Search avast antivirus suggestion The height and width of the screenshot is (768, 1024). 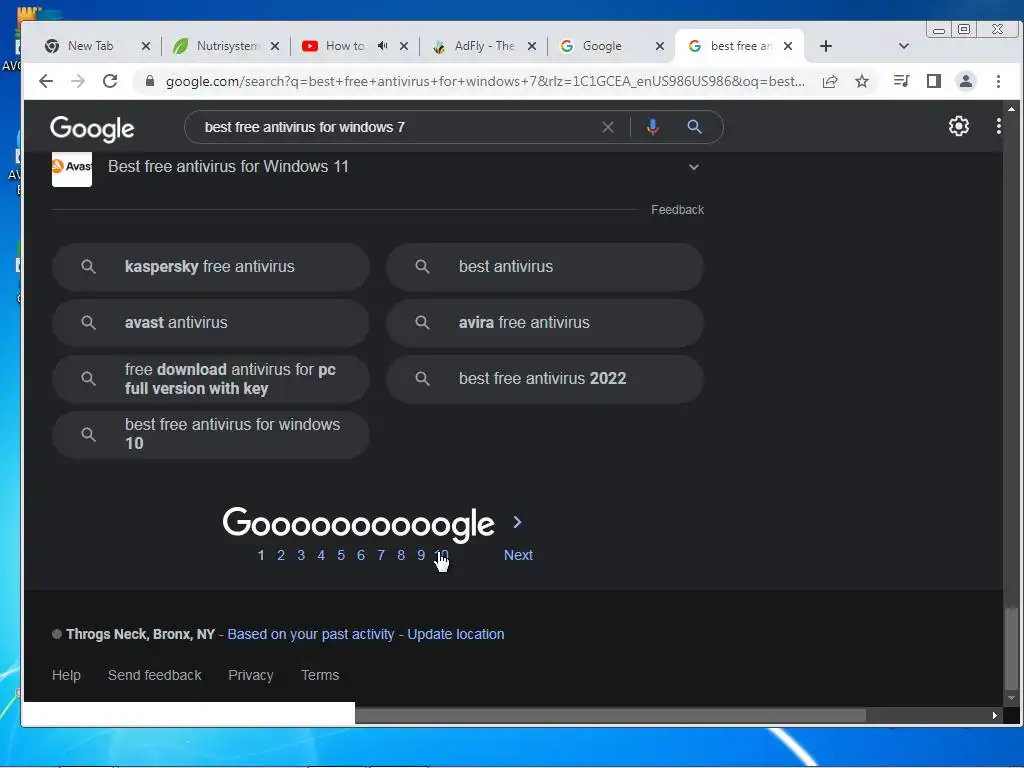point(210,323)
